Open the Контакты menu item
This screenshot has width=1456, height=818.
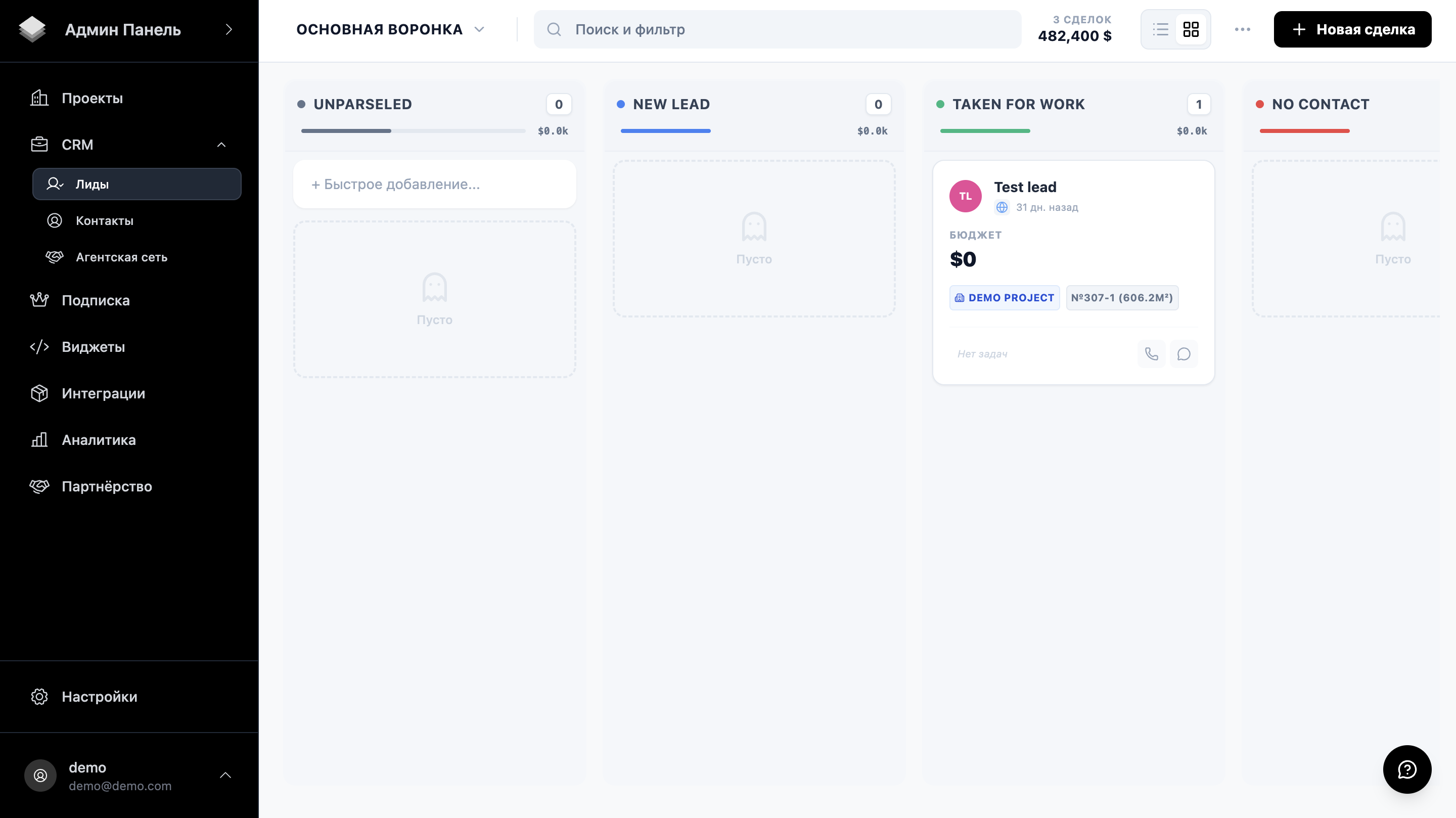click(105, 220)
